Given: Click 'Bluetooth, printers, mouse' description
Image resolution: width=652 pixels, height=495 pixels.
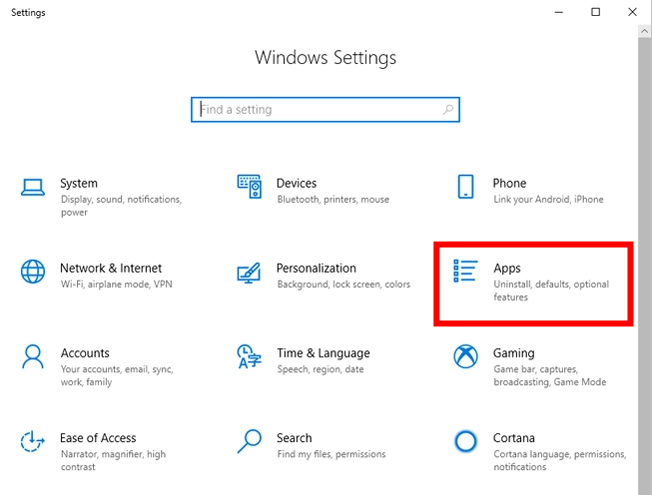Looking at the screenshot, I should 333,200.
